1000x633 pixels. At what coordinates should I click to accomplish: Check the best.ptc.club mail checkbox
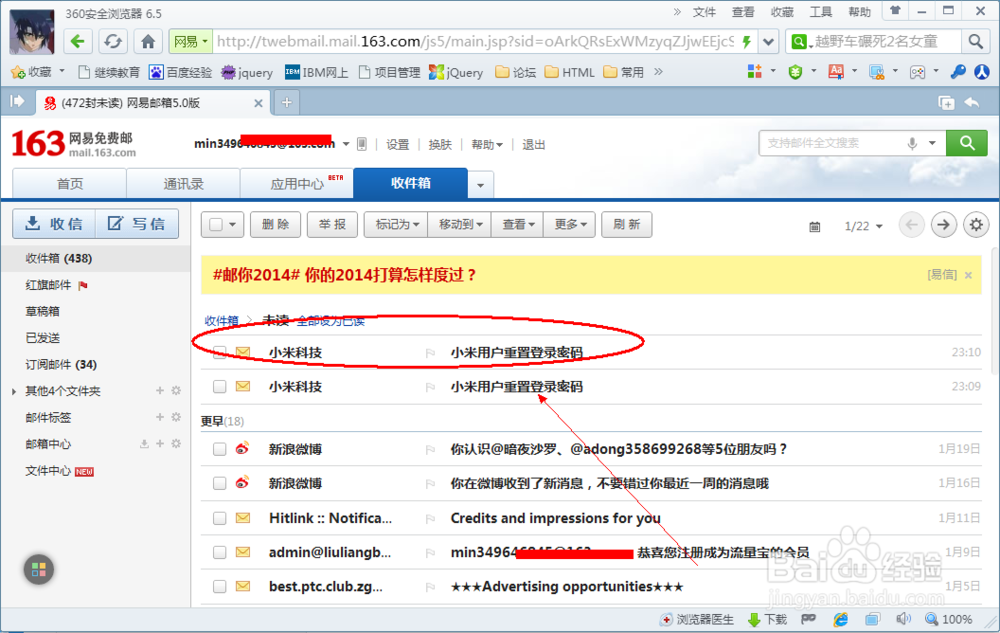(219, 586)
